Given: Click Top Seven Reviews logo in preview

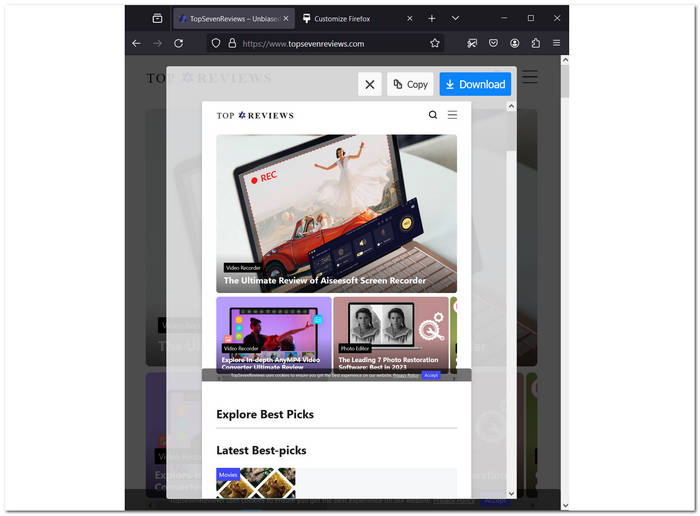Looking at the screenshot, I should [255, 116].
